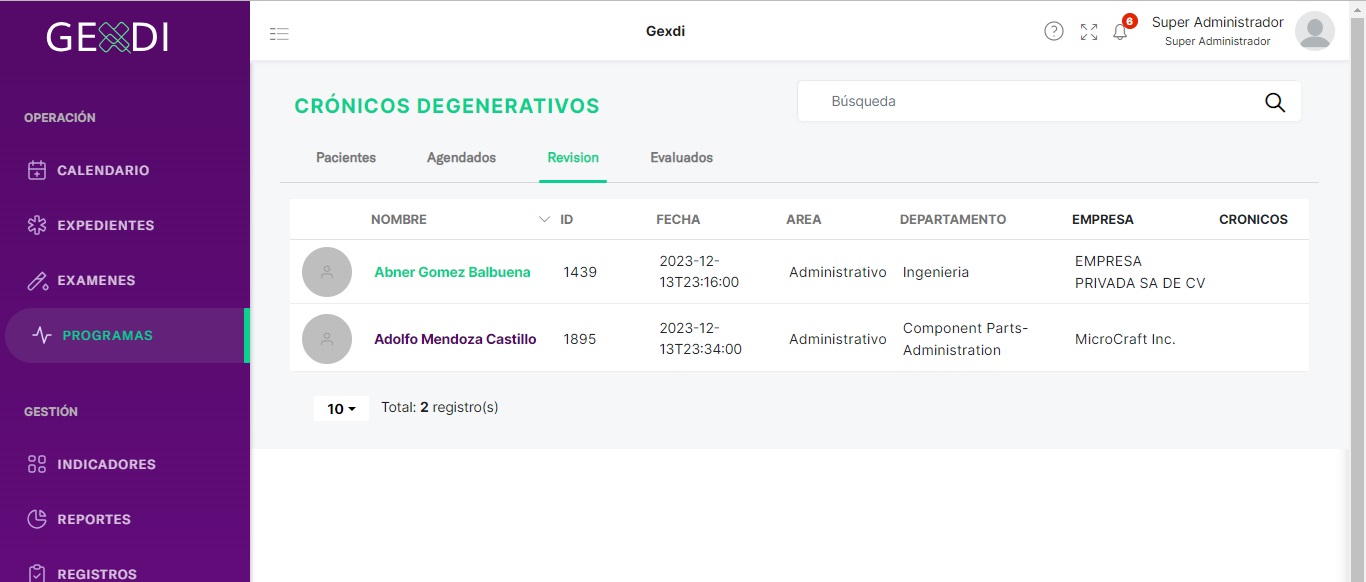Open patient Abner Gomez Balbuena link

452,272
